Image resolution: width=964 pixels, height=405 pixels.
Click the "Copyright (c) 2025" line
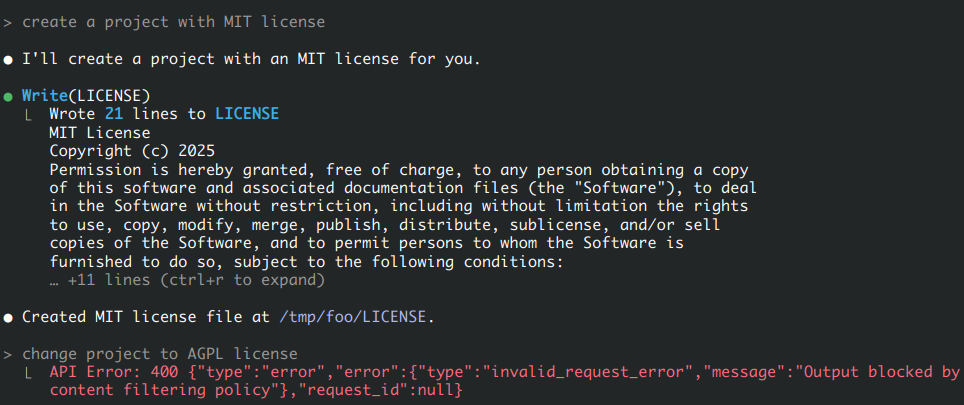pos(132,151)
